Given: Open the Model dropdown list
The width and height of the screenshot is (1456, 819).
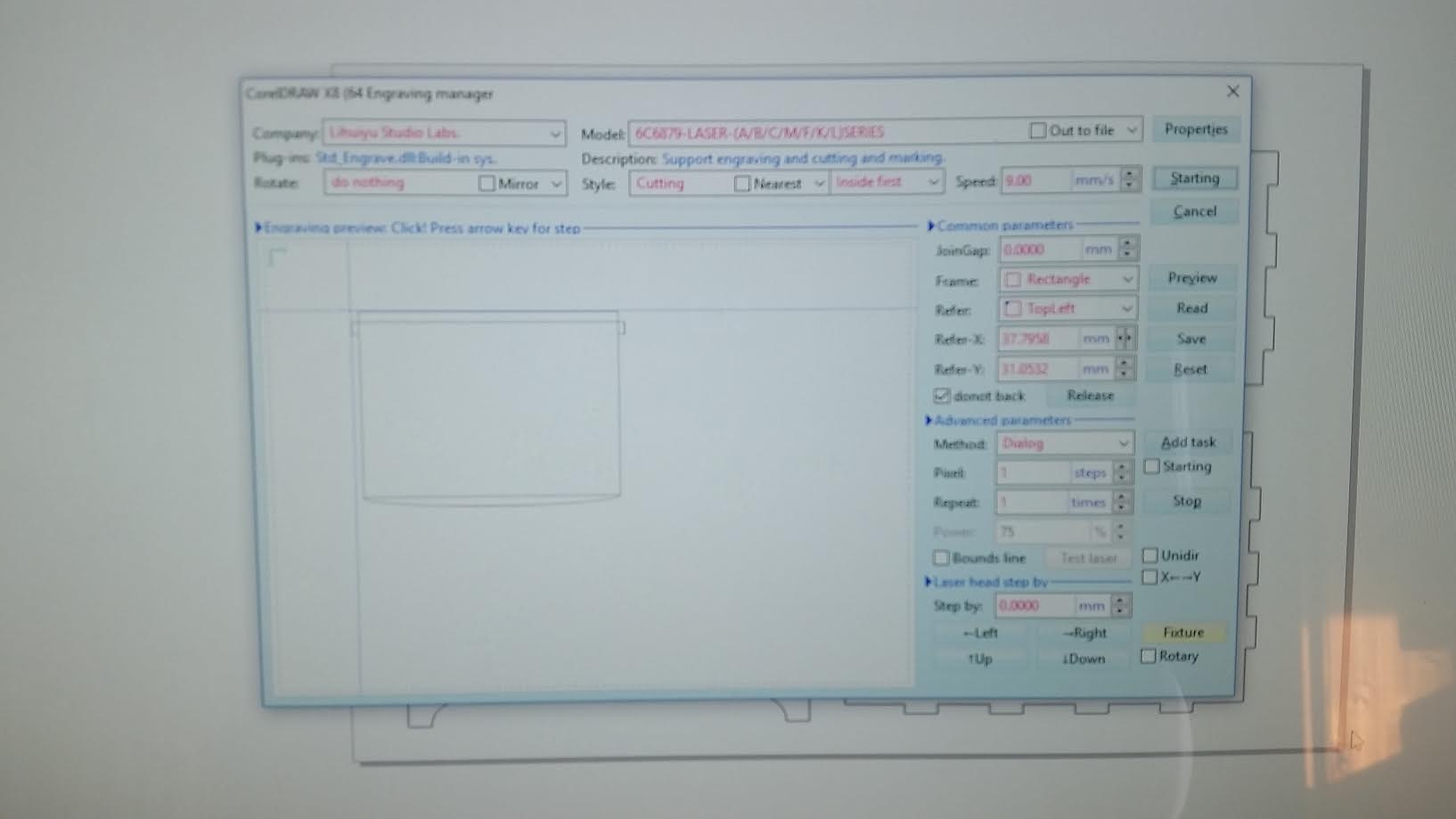Looking at the screenshot, I should [1131, 131].
